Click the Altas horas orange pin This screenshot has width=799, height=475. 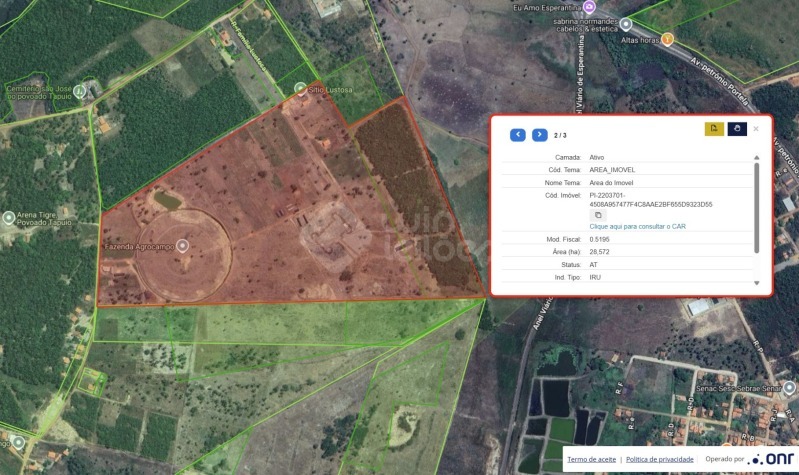pyautogui.click(x=667, y=39)
